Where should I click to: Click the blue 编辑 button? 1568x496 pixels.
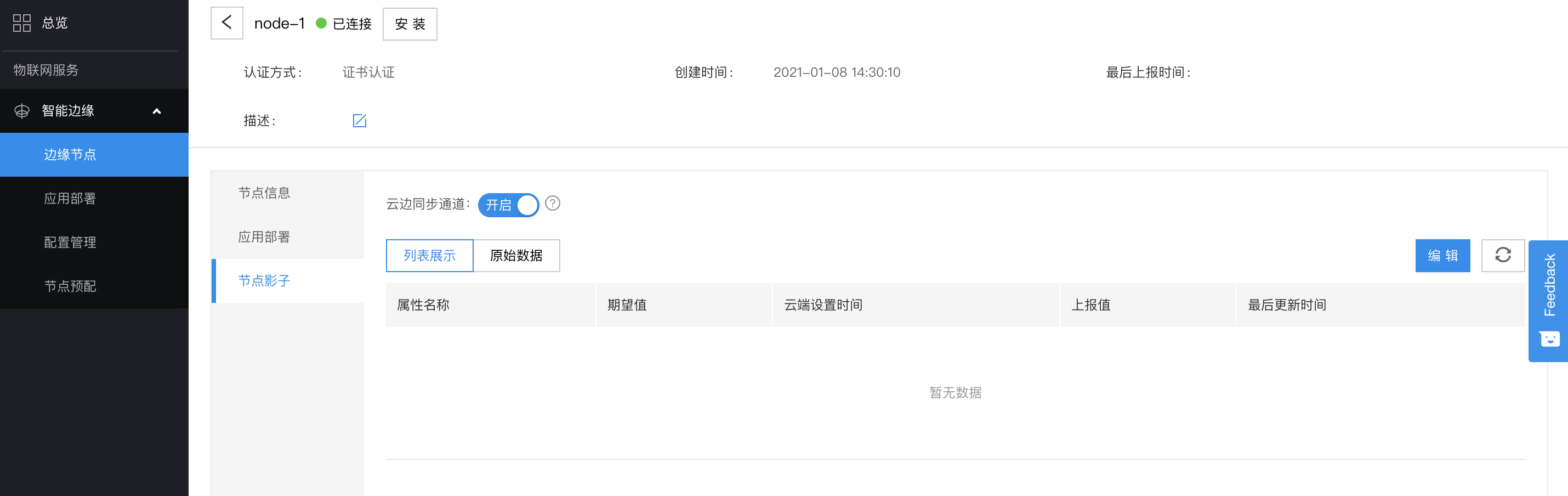click(x=1442, y=255)
